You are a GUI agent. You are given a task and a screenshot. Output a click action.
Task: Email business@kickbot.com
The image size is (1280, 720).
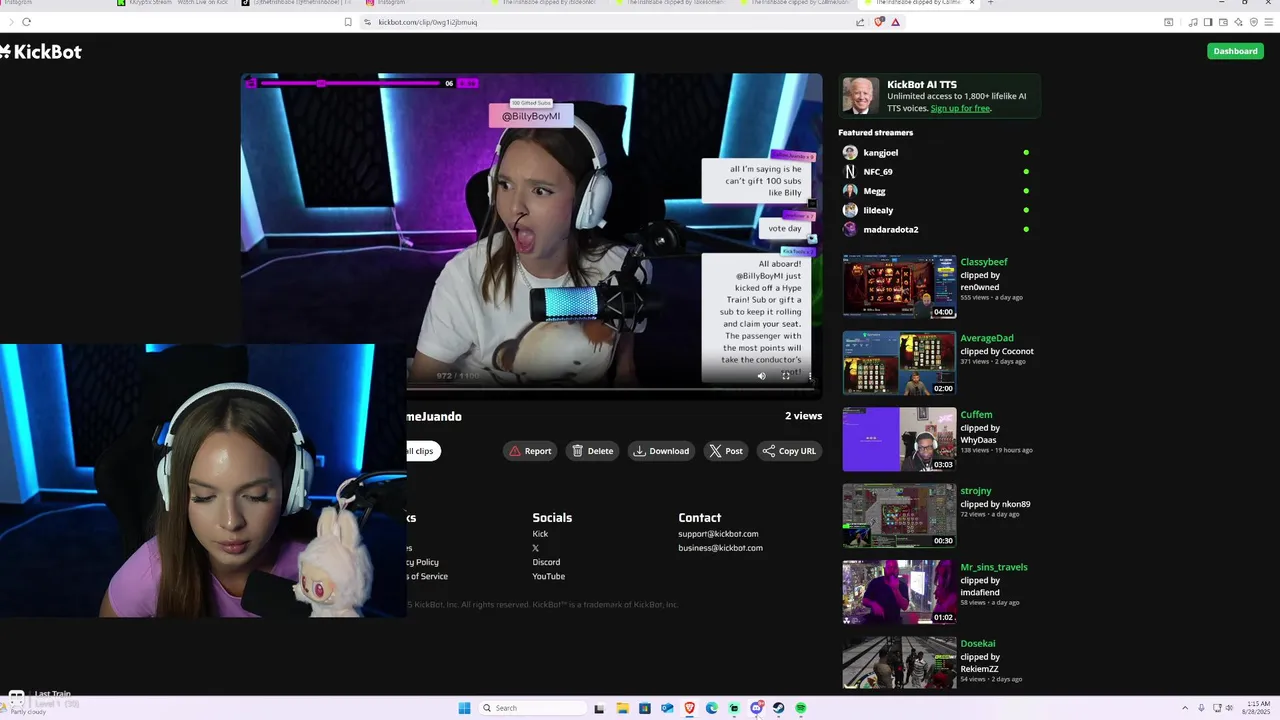pyautogui.click(x=720, y=548)
